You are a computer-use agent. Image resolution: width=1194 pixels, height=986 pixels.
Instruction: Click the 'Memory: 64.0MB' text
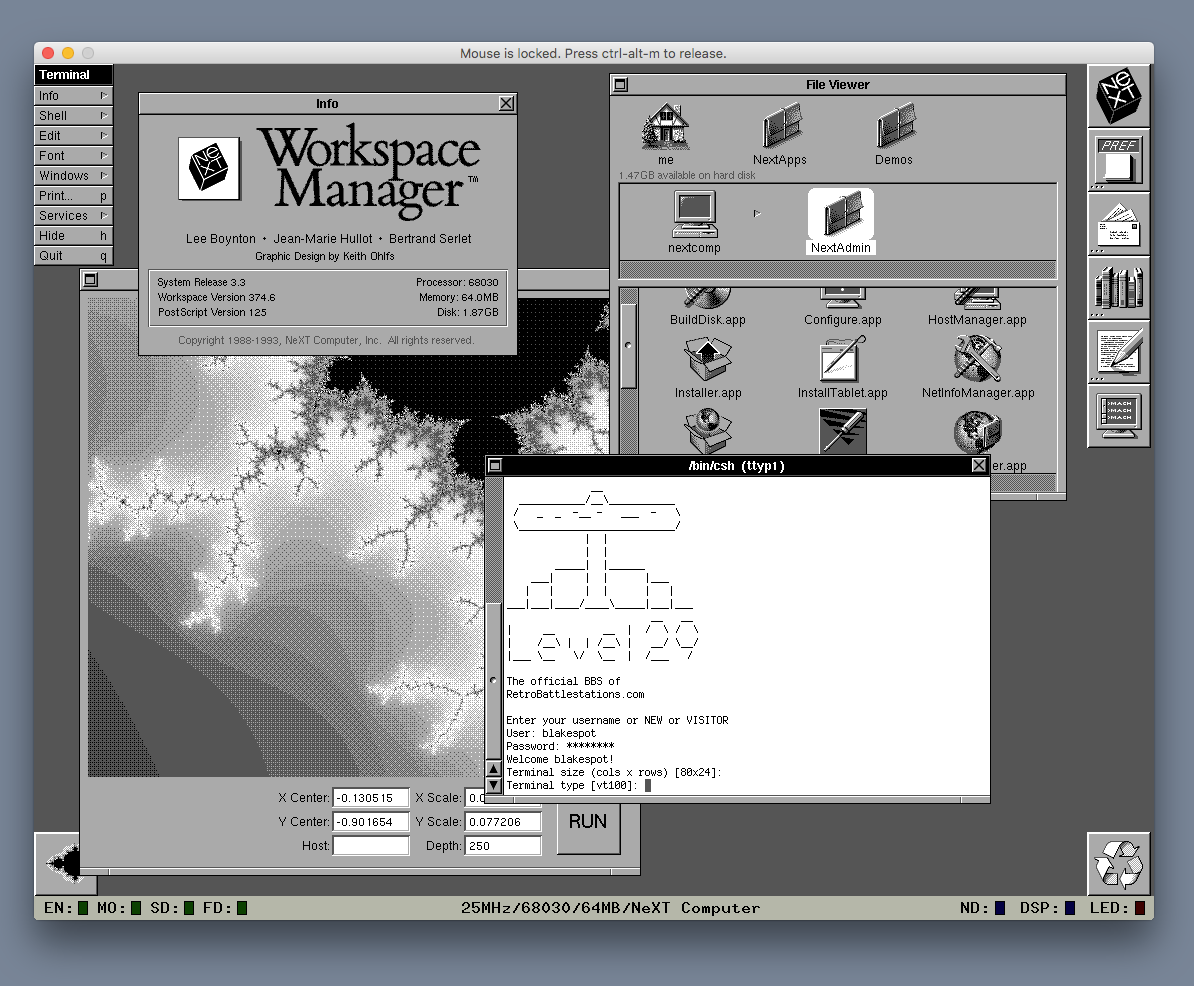coord(458,297)
